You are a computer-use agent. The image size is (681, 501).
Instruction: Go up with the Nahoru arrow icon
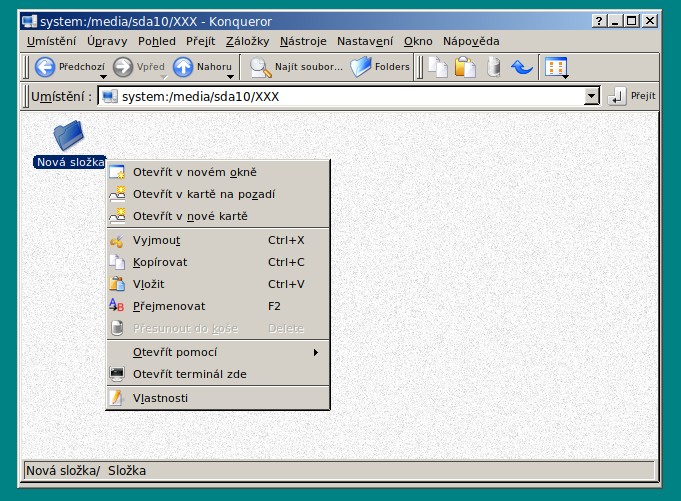(x=183, y=67)
